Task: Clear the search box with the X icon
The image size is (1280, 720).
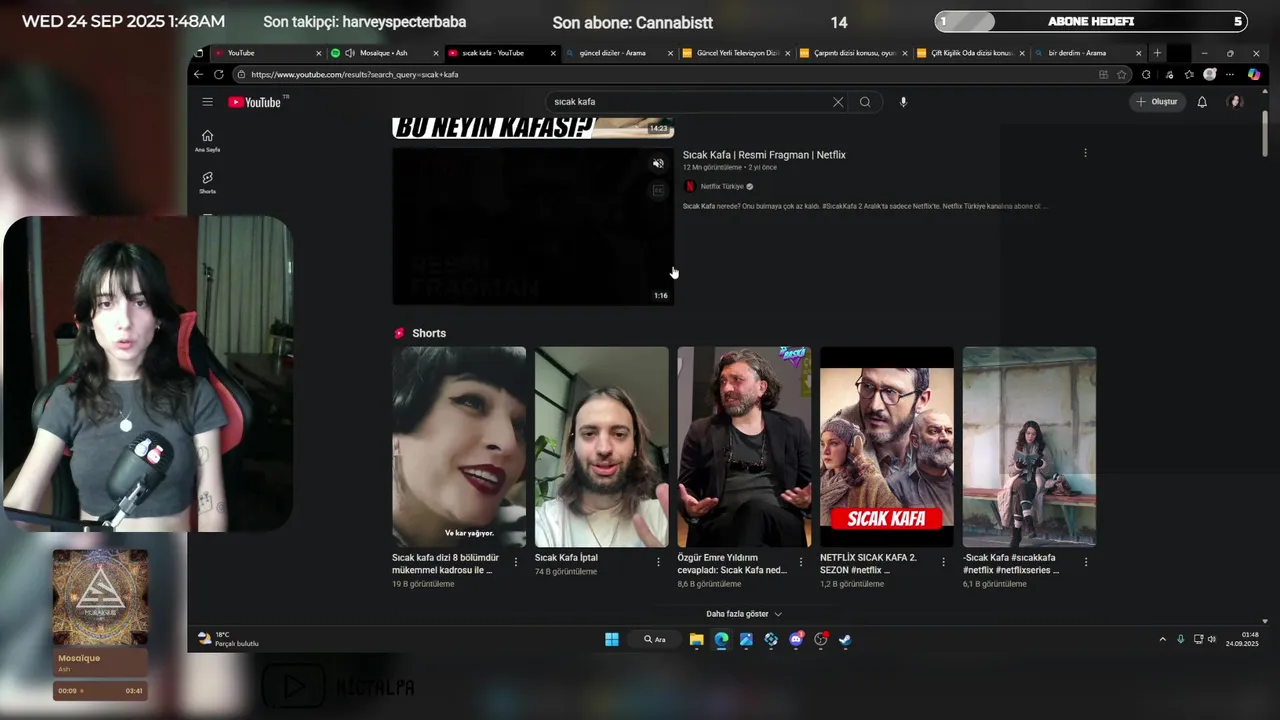Action: click(838, 102)
